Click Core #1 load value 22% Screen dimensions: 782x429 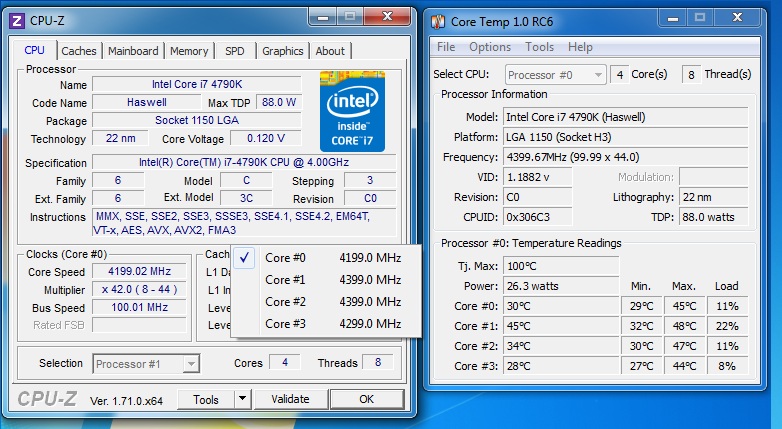[x=728, y=326]
